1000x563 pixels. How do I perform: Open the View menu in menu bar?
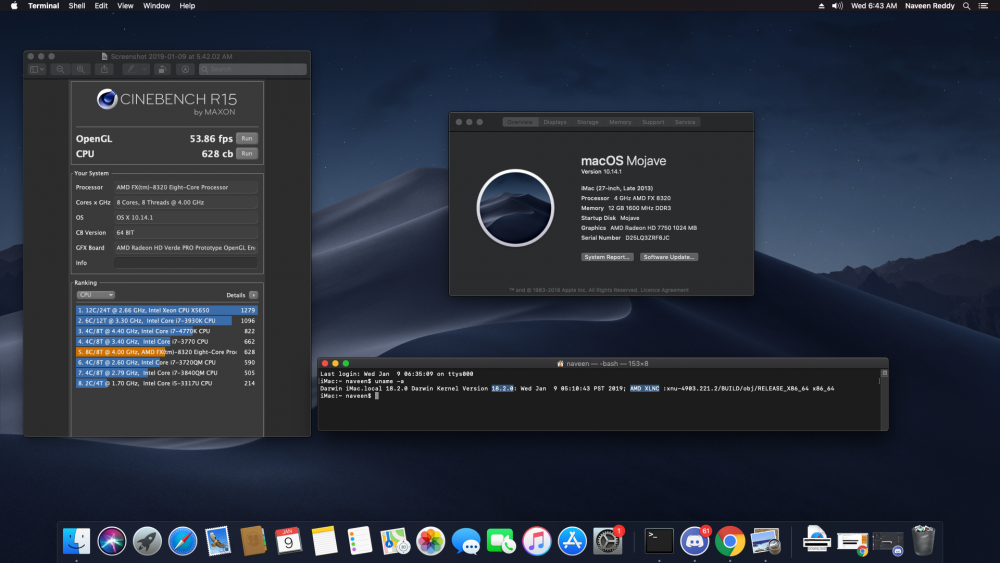[x=125, y=6]
